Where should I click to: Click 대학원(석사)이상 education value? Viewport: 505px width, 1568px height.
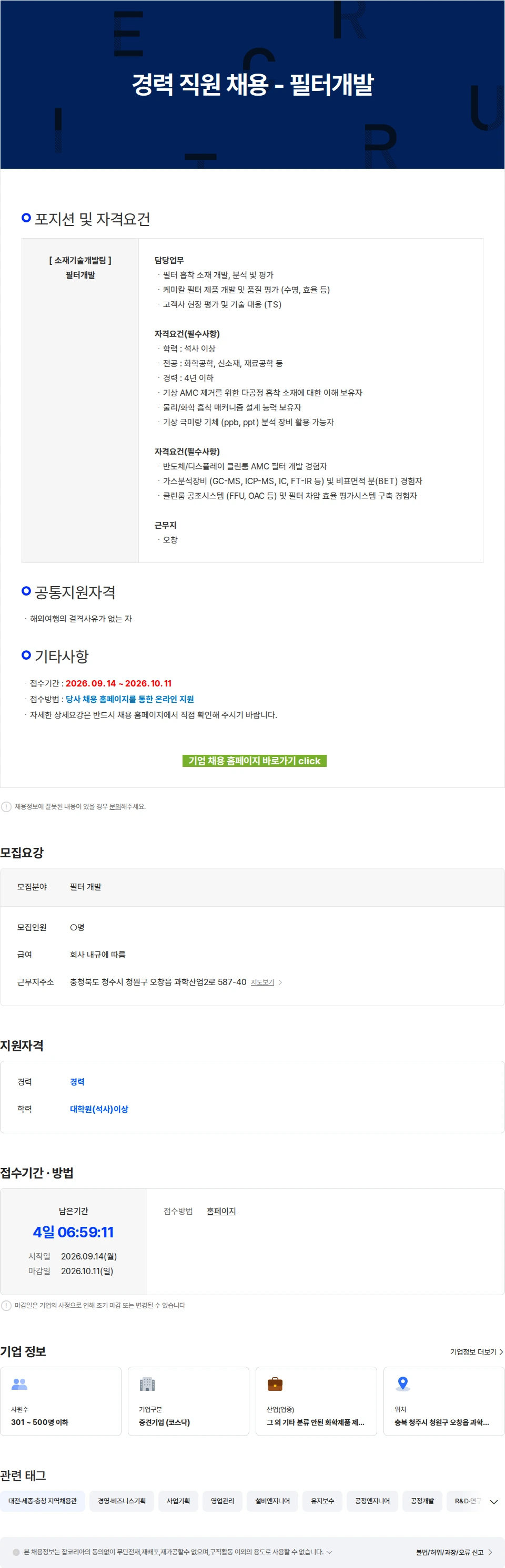pyautogui.click(x=99, y=1109)
